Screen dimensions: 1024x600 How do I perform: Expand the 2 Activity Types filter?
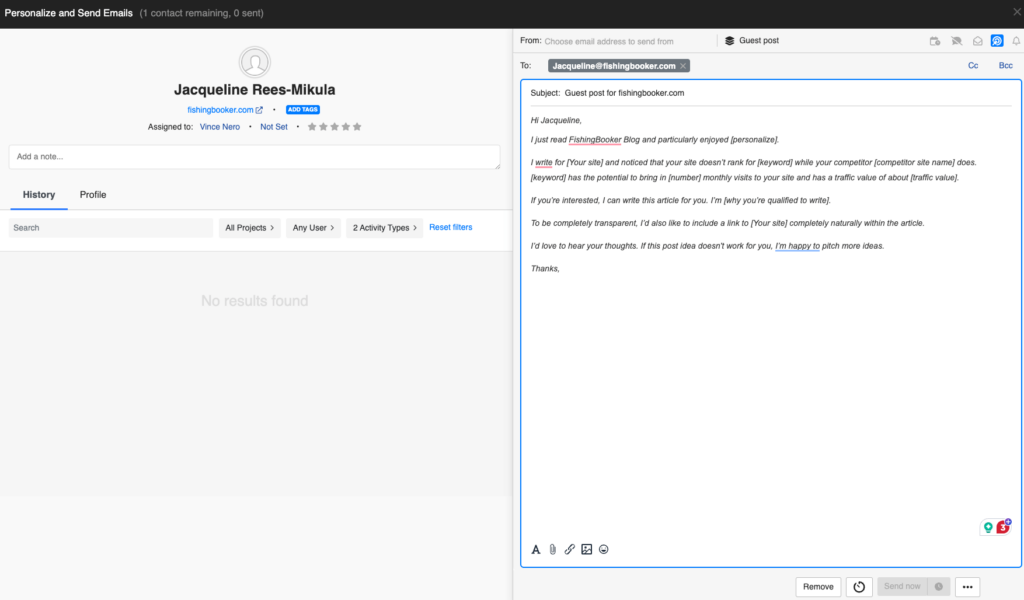(383, 227)
